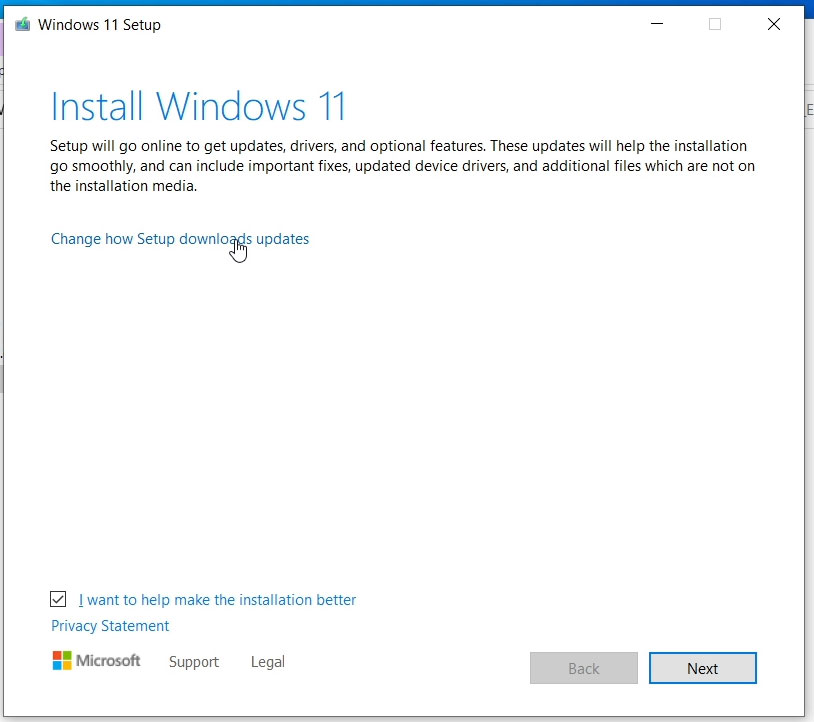The height and width of the screenshot is (722, 814).
Task: Click the setup description paragraph text
Action: [400, 166]
